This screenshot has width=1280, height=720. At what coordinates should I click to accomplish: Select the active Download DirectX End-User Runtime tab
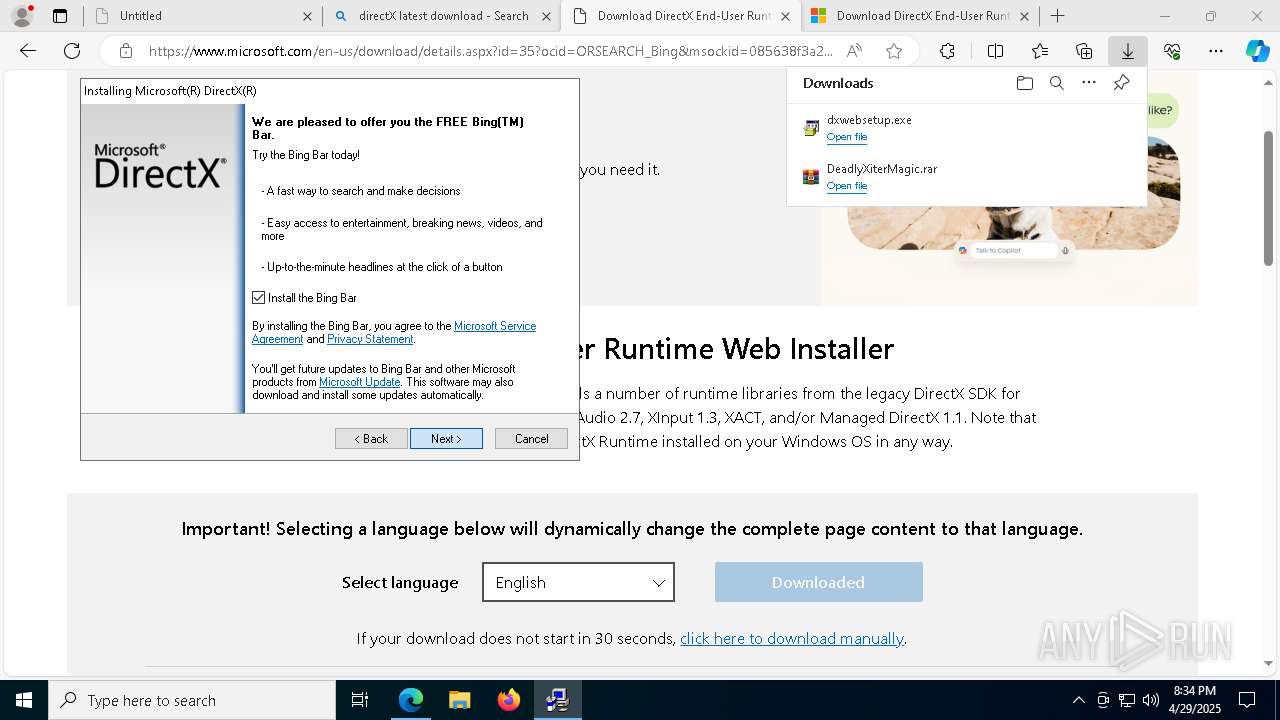point(682,16)
